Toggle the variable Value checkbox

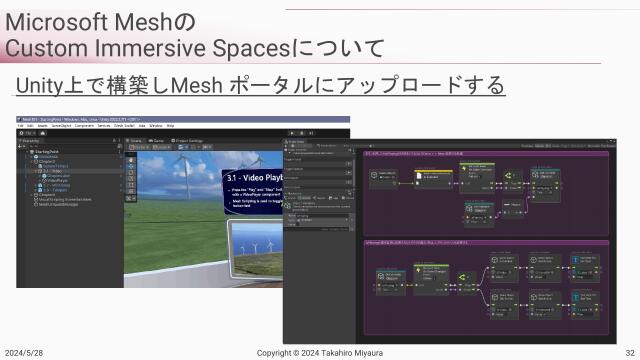pos(298,224)
